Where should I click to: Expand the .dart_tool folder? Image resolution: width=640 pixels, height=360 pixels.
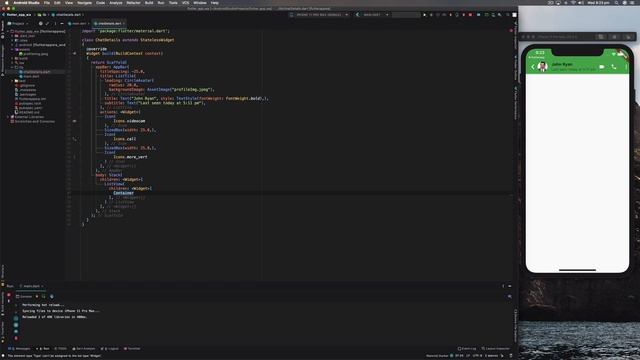(12, 36)
